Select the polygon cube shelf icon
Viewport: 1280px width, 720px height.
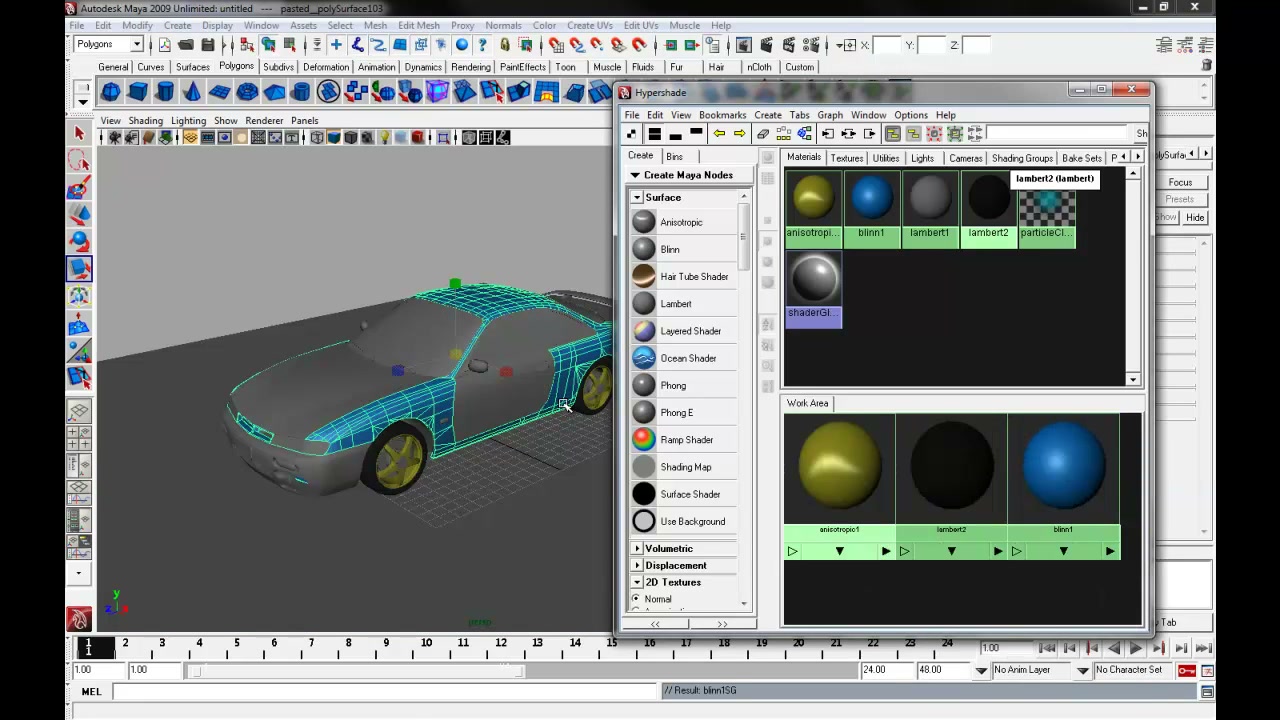138,92
